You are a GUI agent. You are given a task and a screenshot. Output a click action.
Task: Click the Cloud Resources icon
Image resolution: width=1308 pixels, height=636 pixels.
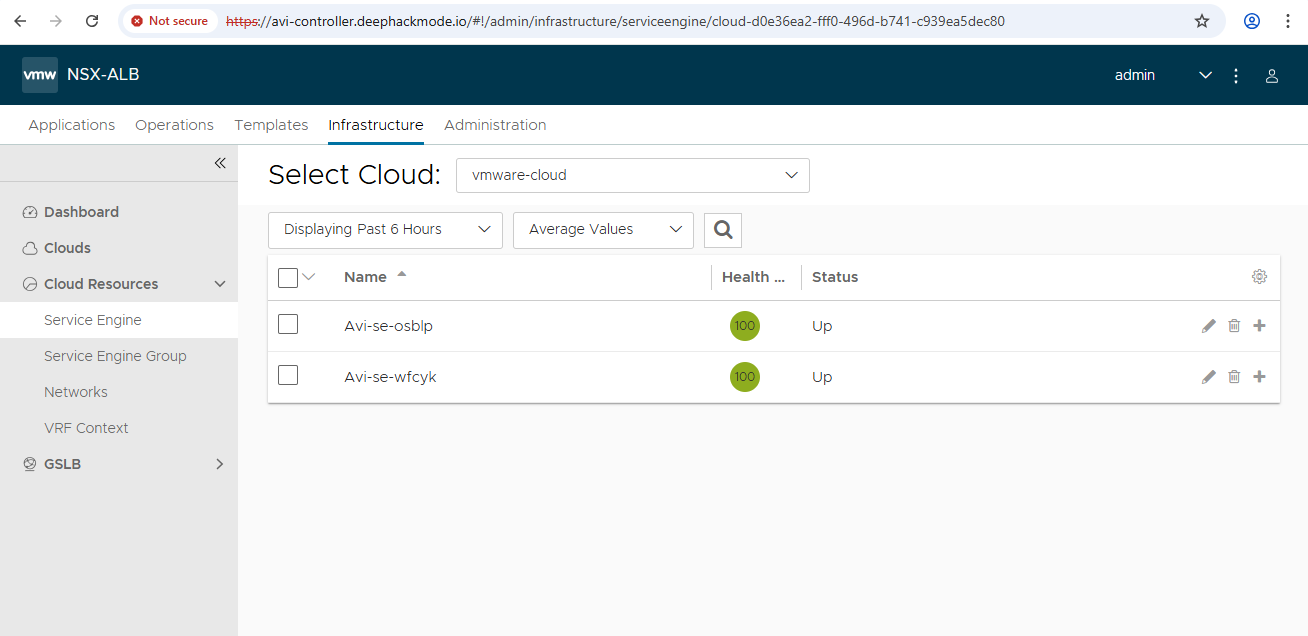tap(29, 284)
